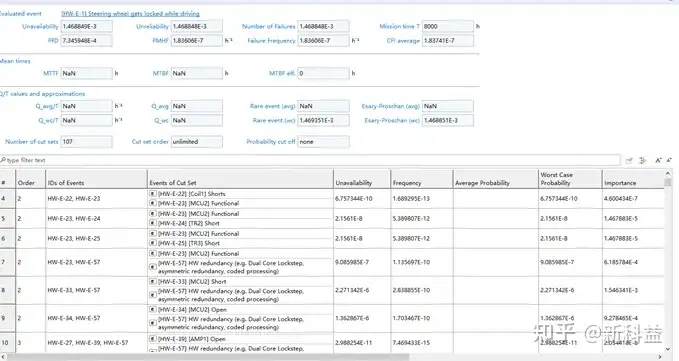Click the Failure Frequency value field
This screenshot has height=361, width=679.
pos(323,41)
